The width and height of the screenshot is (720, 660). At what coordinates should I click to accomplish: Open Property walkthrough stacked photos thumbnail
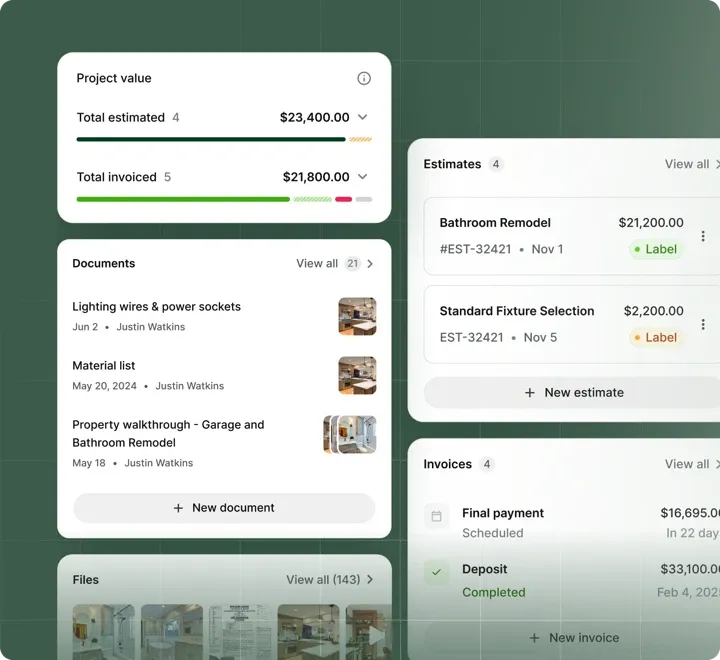(350, 434)
